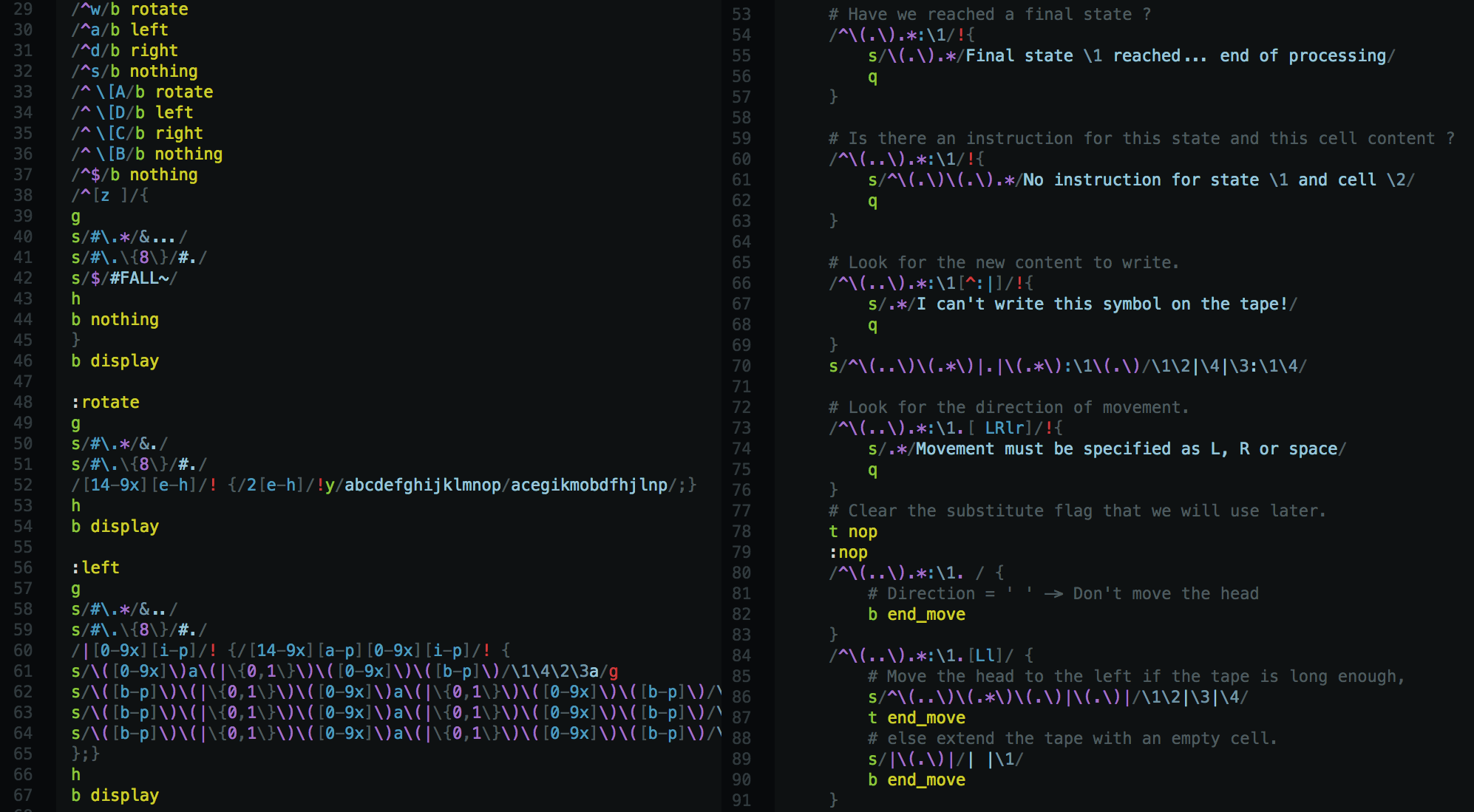Click the ':left' label definition
The height and width of the screenshot is (812, 1474).
[x=95, y=567]
